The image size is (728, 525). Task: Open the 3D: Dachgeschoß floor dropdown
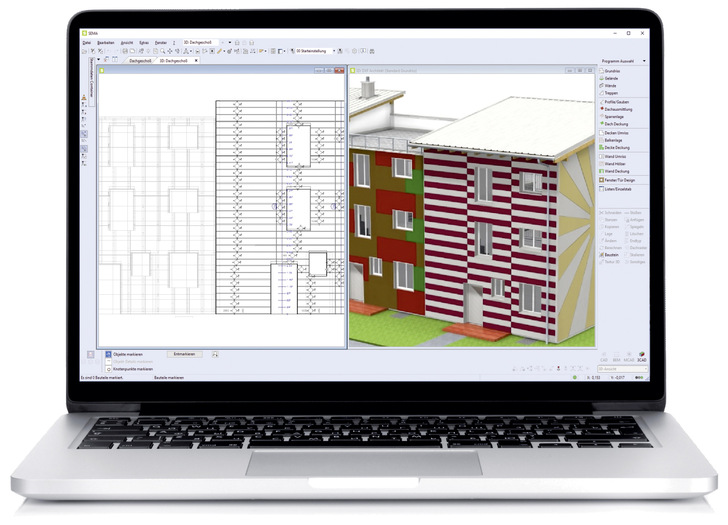coord(202,42)
